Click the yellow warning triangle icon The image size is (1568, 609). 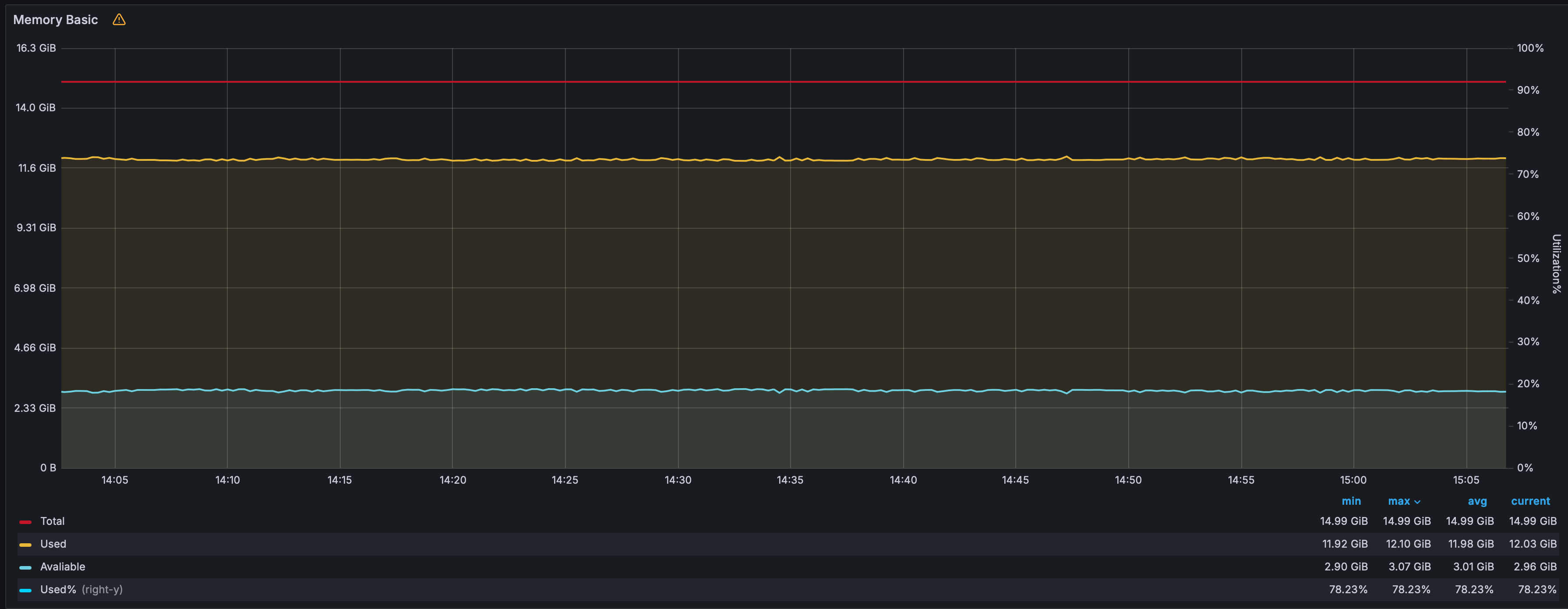click(x=119, y=19)
